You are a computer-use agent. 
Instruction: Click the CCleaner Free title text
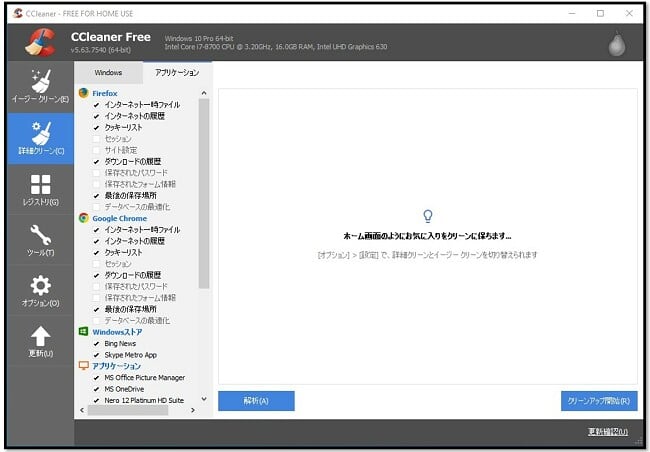[x=111, y=37]
